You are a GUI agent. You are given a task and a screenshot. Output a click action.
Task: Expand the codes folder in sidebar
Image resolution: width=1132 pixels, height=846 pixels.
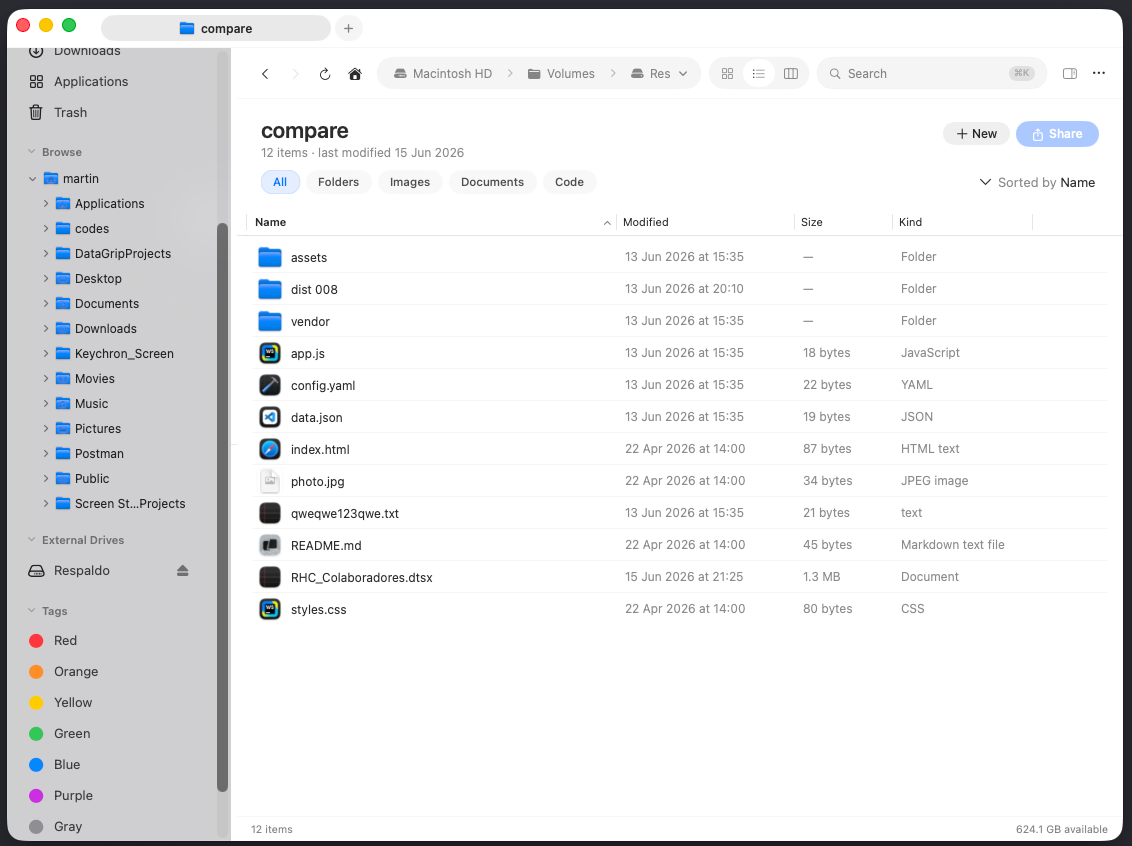point(46,229)
